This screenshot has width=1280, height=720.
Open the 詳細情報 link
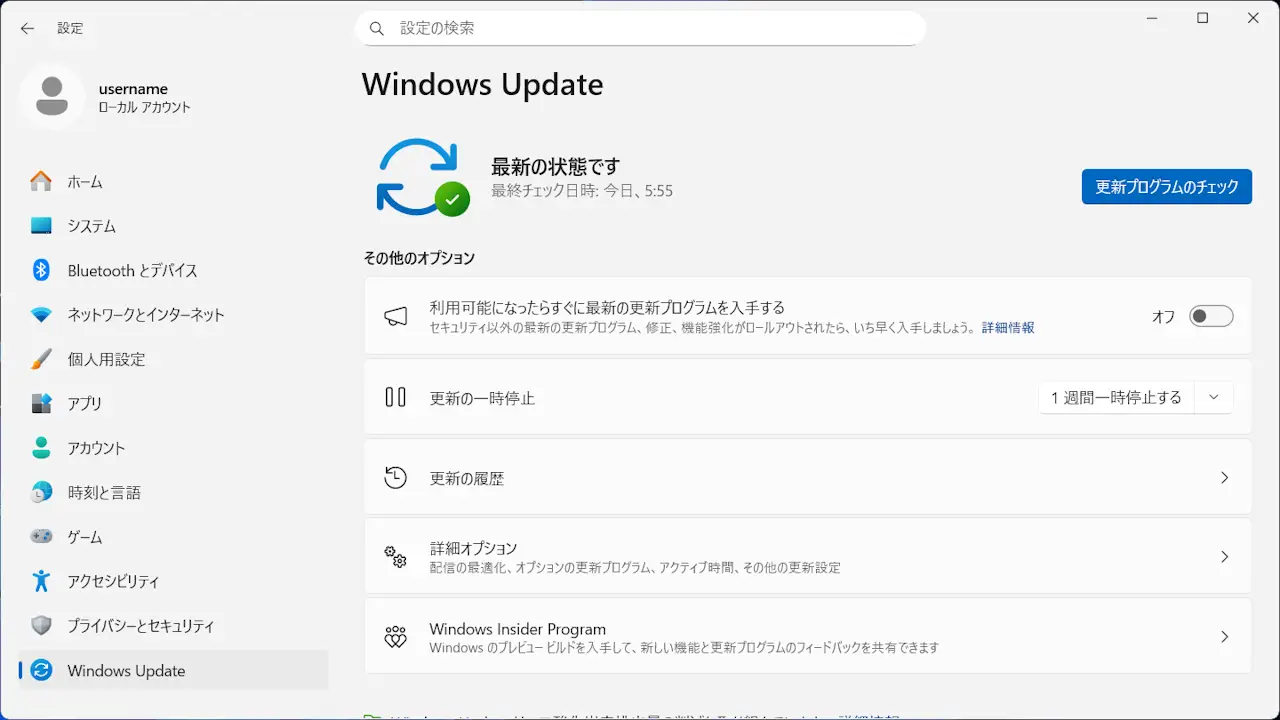(1008, 327)
